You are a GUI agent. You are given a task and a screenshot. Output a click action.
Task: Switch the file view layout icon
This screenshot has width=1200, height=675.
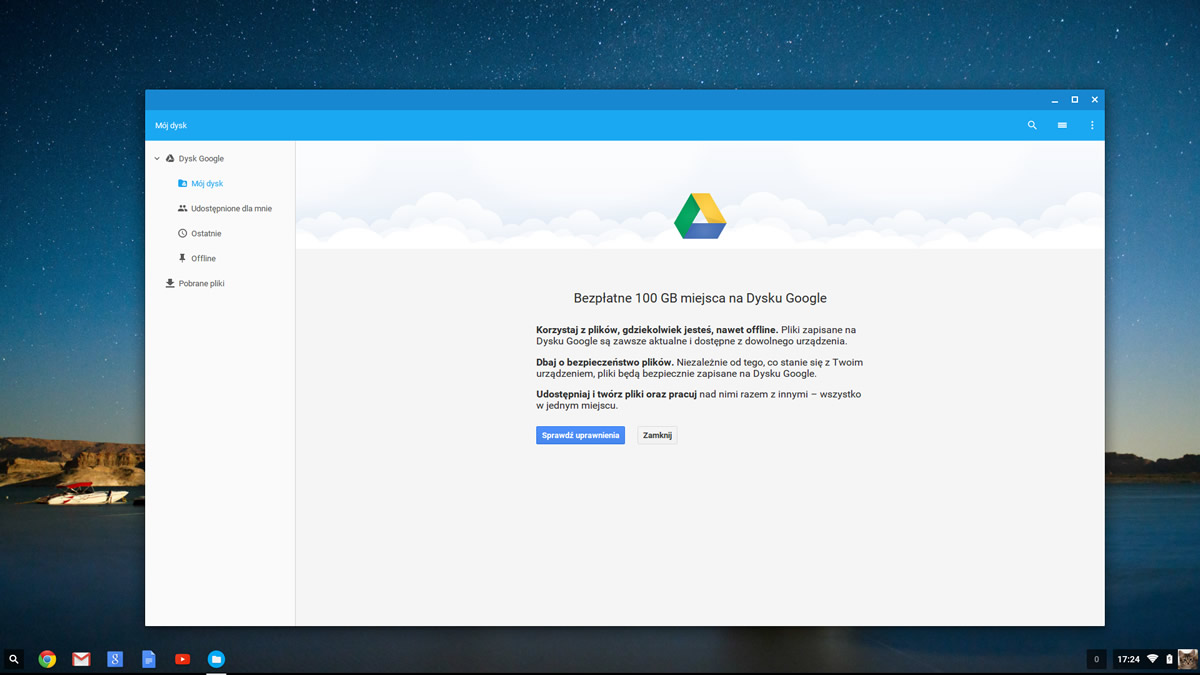1062,125
